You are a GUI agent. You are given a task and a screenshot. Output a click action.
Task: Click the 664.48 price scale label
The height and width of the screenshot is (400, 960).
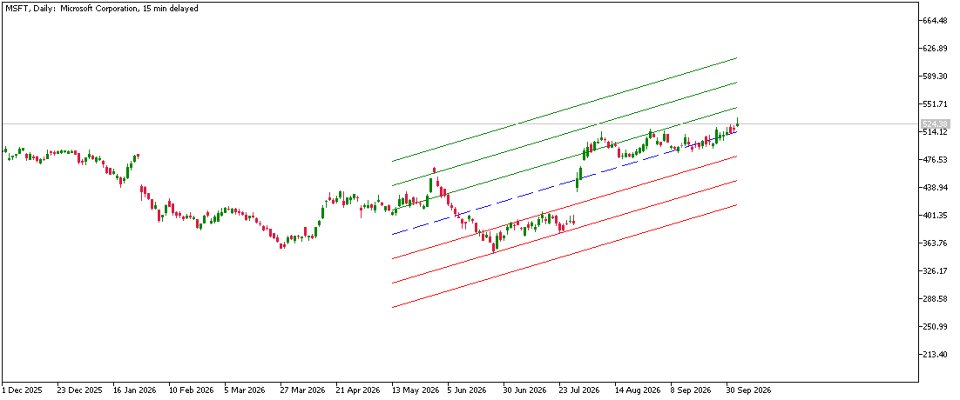tap(934, 20)
